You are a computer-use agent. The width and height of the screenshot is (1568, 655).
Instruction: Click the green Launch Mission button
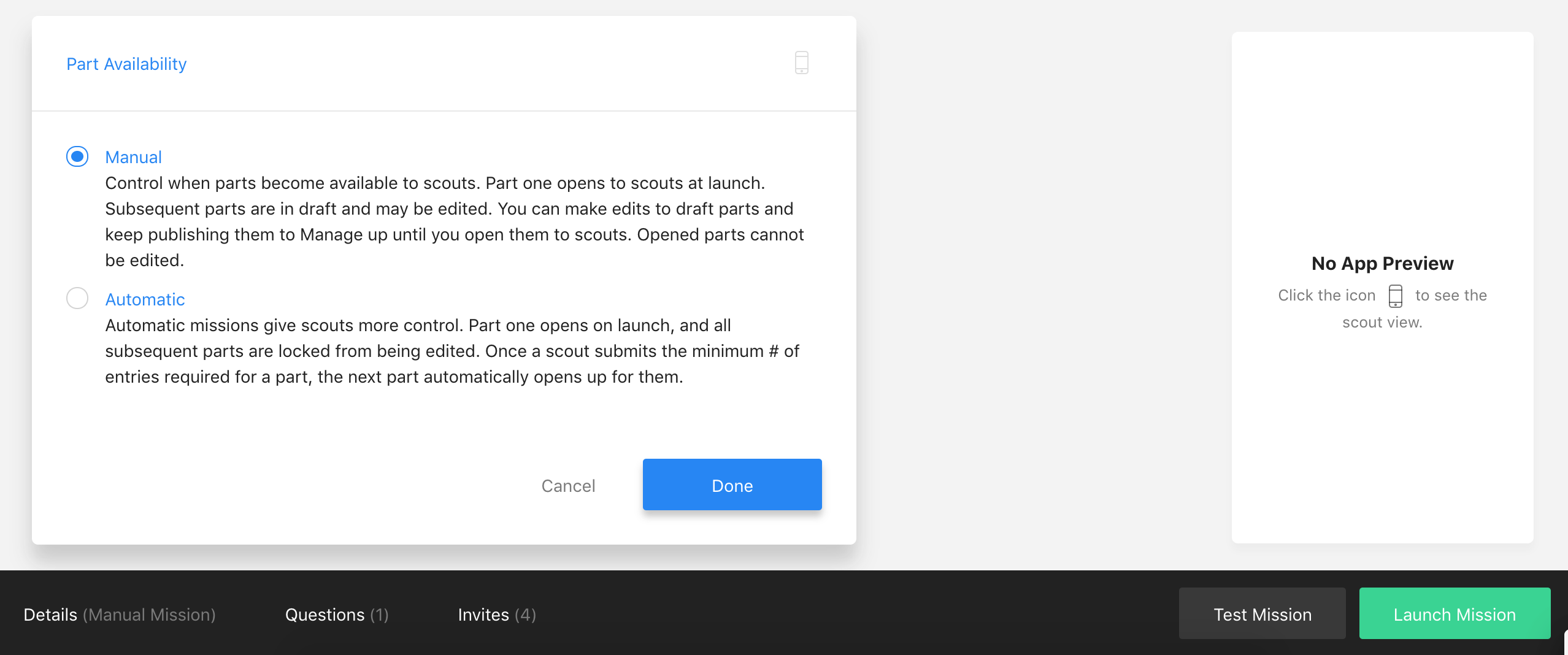[x=1455, y=613]
